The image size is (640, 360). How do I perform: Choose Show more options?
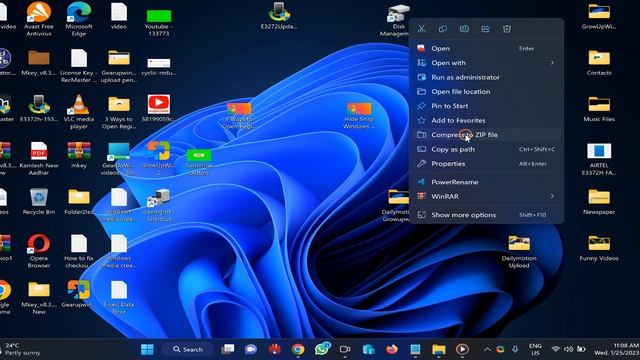486,215
